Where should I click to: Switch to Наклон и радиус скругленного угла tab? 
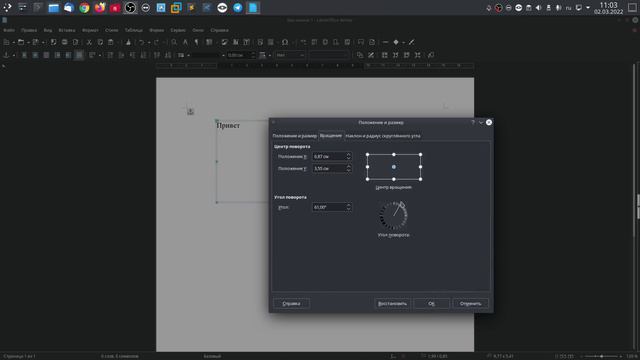pos(383,136)
